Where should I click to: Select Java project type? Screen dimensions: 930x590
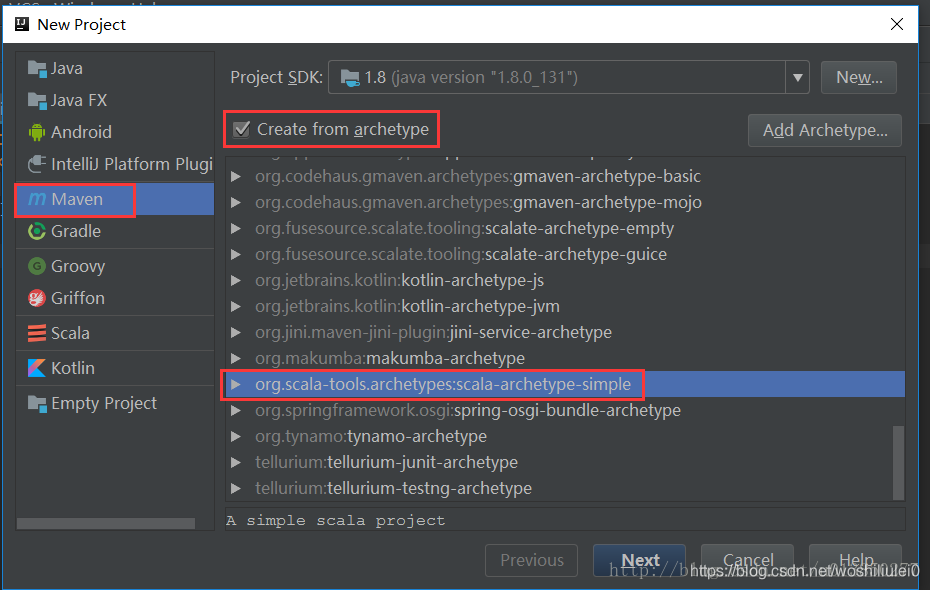pos(115,69)
